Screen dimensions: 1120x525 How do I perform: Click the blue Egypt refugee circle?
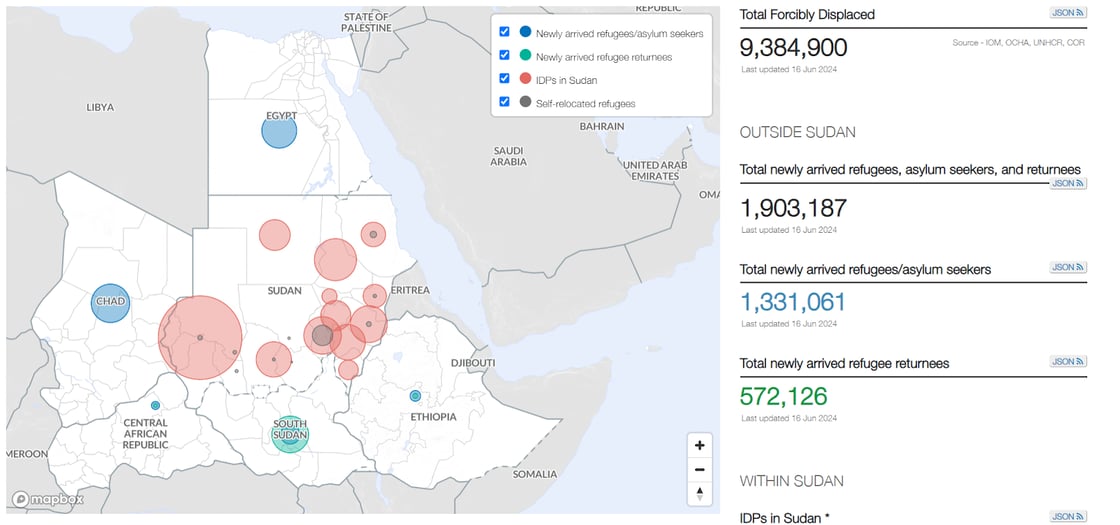click(x=279, y=130)
